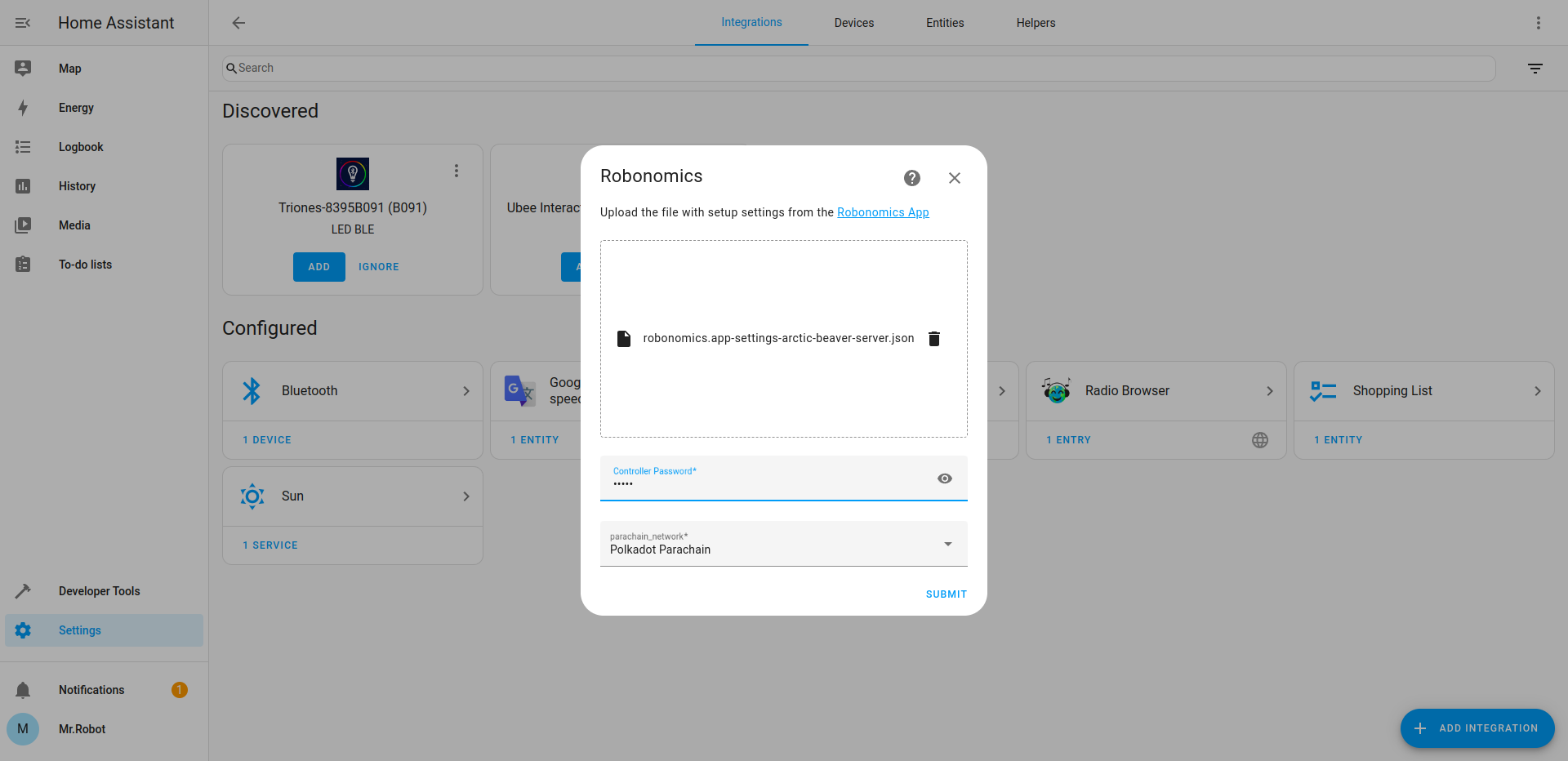Click the Shopping List icon

coord(1323,391)
